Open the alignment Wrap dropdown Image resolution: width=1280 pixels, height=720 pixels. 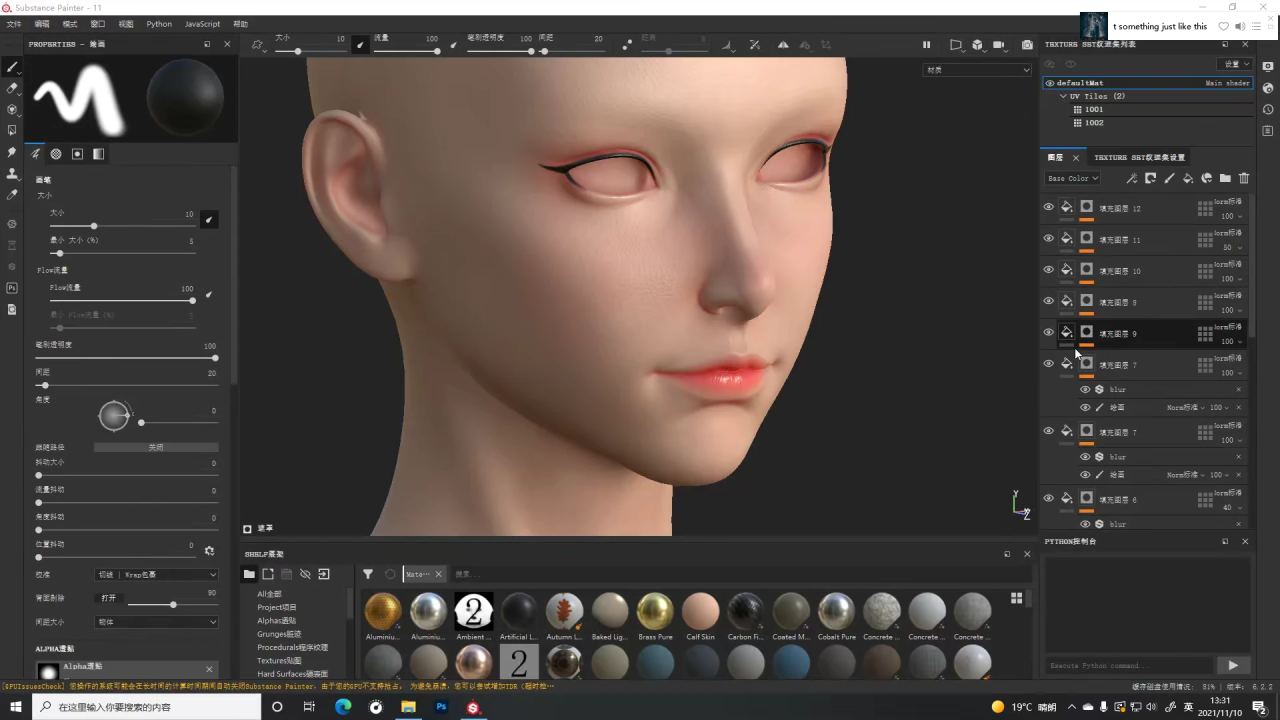pyautogui.click(x=156, y=575)
